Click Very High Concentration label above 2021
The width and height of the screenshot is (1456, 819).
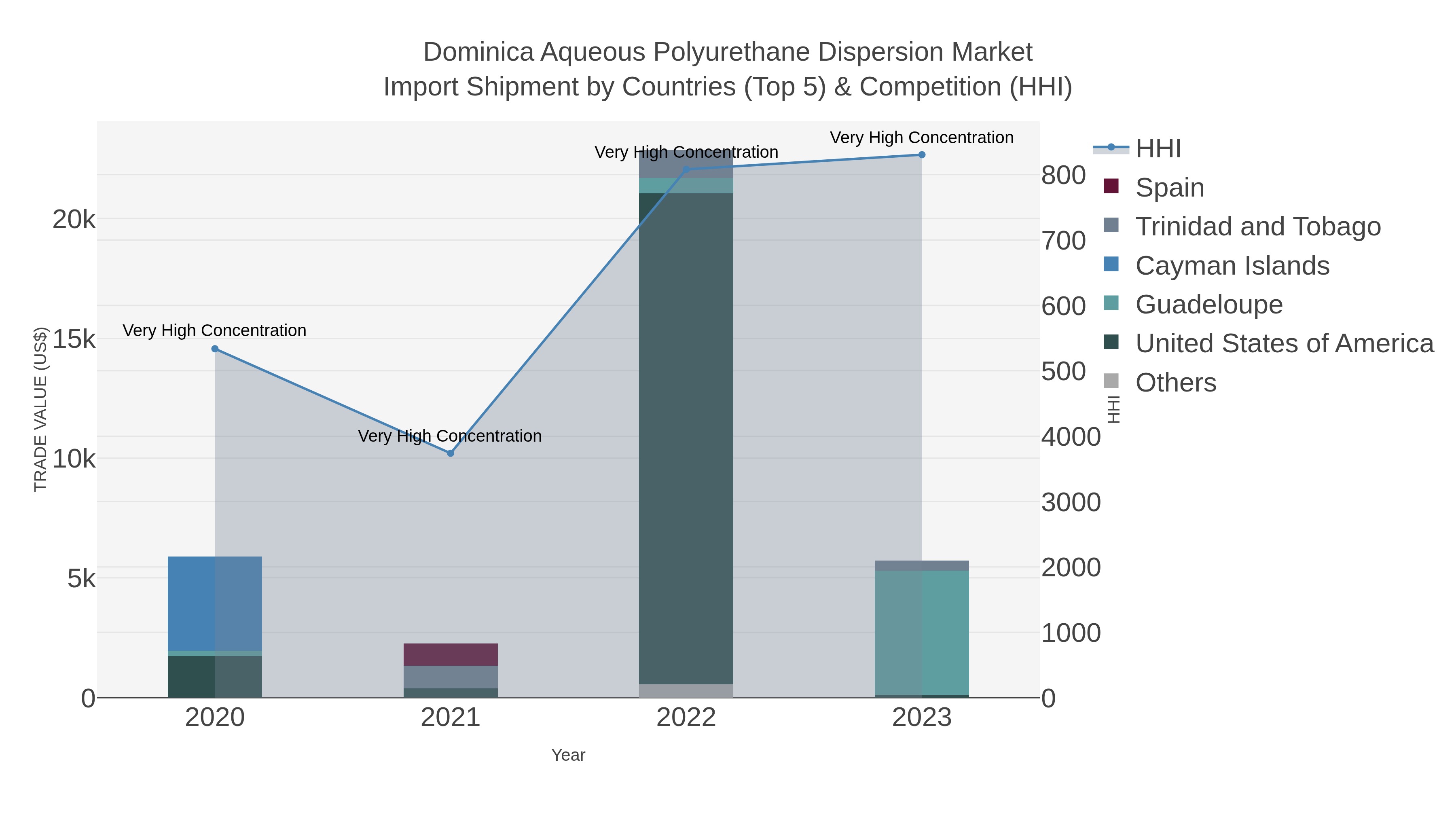pyautogui.click(x=450, y=436)
